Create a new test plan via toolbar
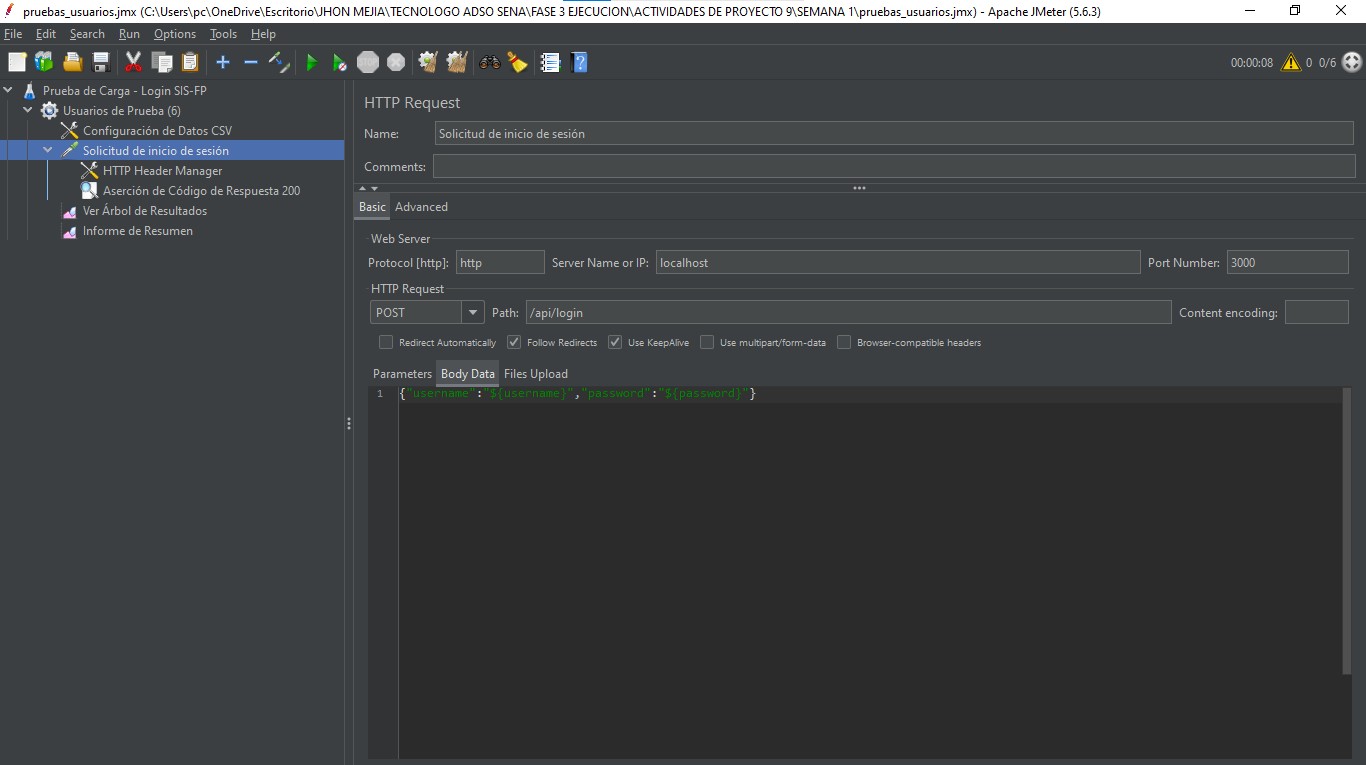This screenshot has height=765, width=1366. [x=17, y=62]
